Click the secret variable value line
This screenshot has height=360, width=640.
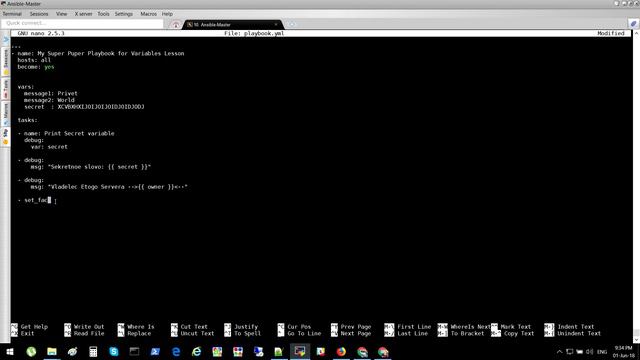[x=84, y=107]
